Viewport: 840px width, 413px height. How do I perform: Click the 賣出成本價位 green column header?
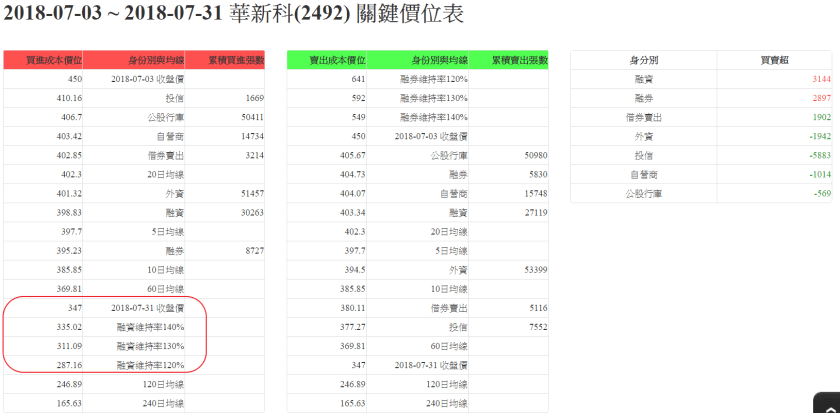pos(327,60)
